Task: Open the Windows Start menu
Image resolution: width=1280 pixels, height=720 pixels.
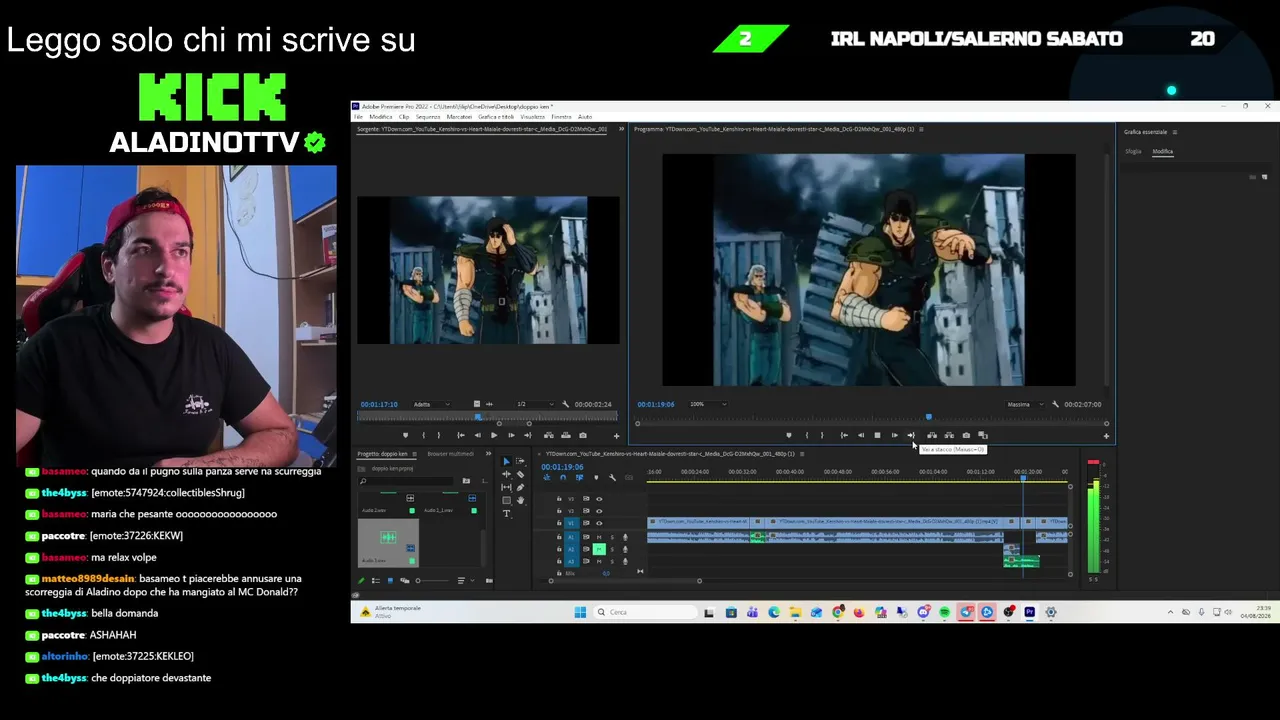Action: click(580, 612)
